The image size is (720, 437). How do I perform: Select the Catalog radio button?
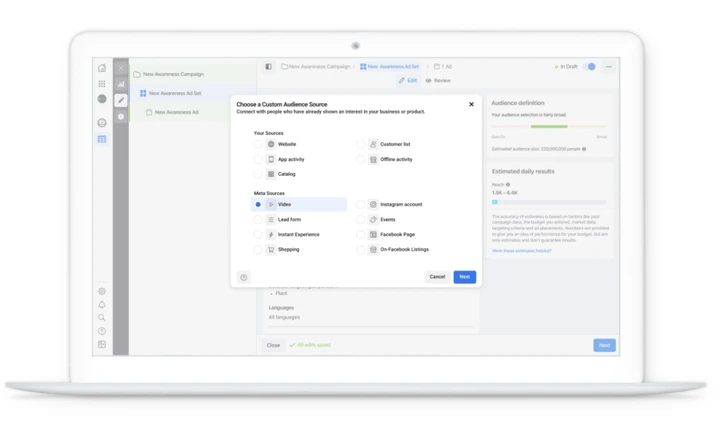click(x=258, y=174)
